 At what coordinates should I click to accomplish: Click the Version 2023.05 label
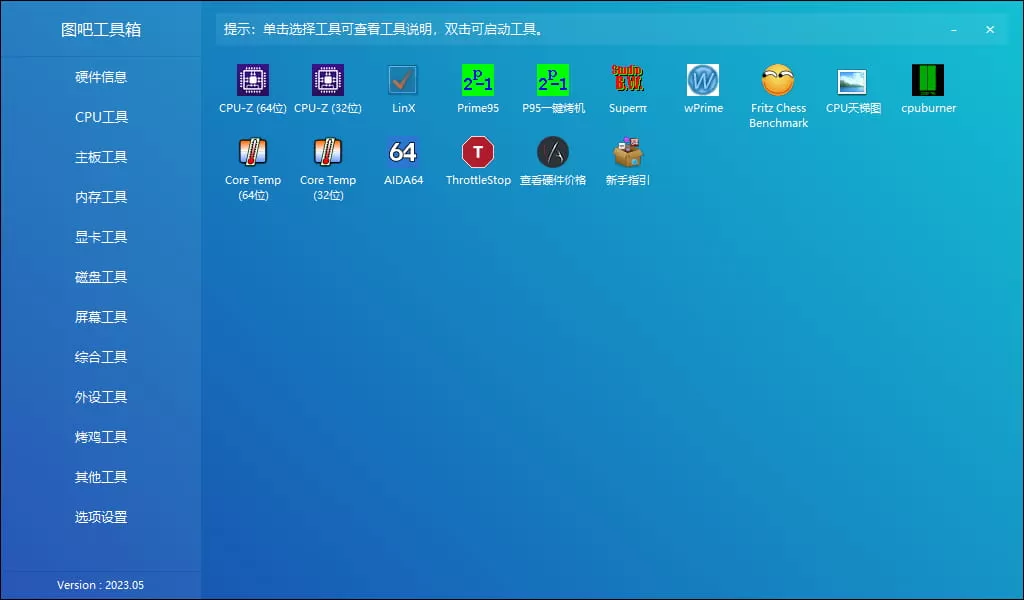tap(100, 585)
